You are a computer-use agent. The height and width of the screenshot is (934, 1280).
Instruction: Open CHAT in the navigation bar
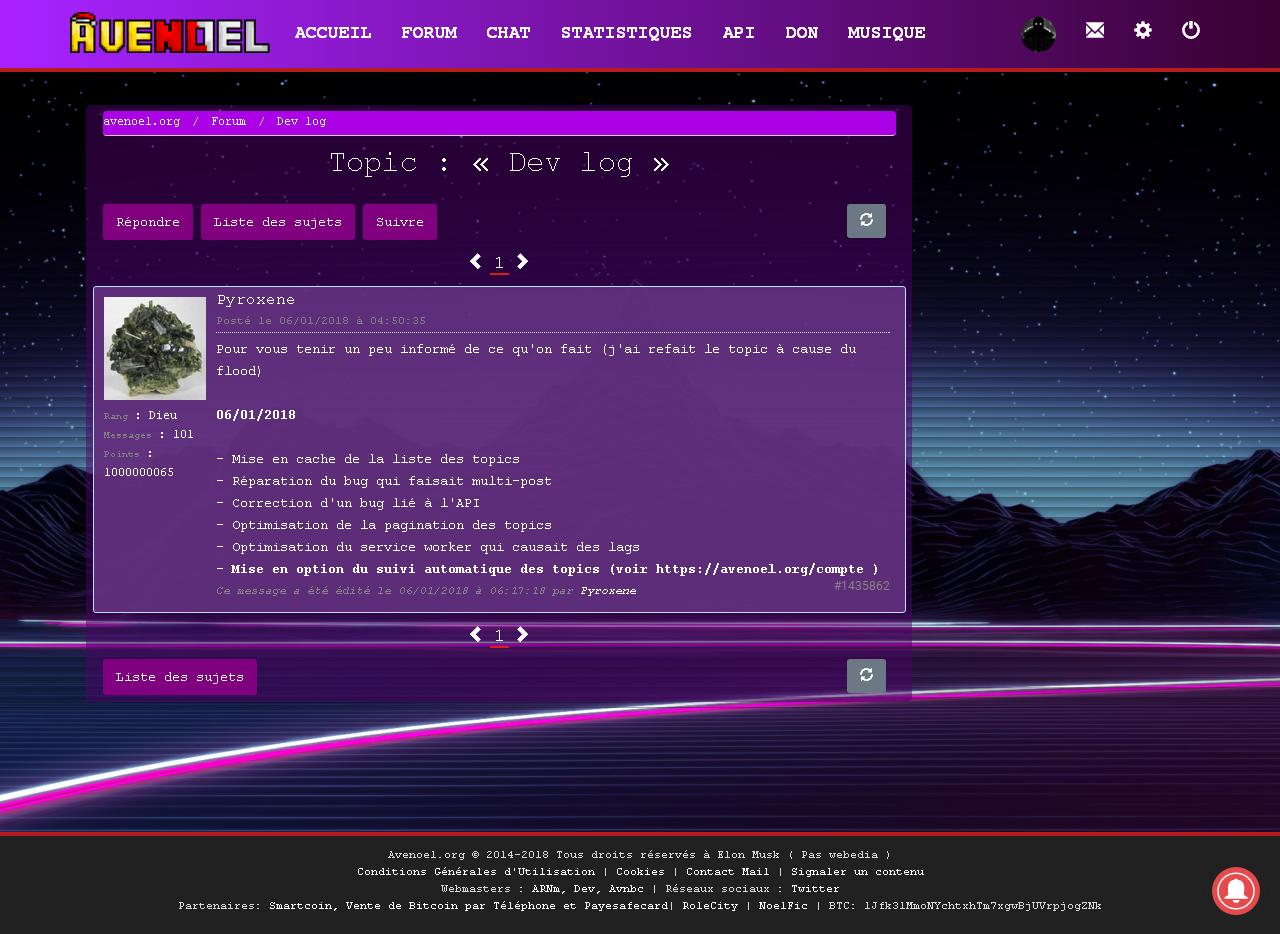508,33
